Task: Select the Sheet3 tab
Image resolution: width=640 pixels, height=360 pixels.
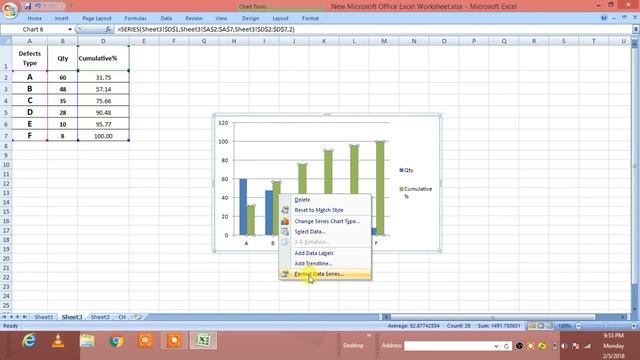Action: pos(72,317)
